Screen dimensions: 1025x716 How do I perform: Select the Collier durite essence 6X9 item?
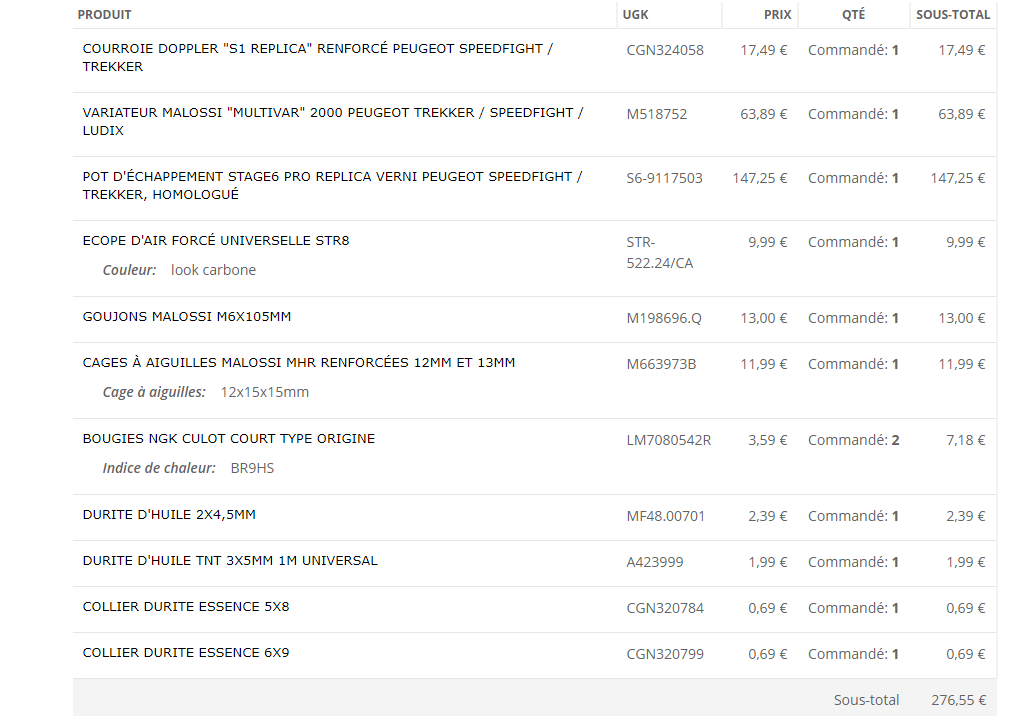pyautogui.click(x=186, y=653)
